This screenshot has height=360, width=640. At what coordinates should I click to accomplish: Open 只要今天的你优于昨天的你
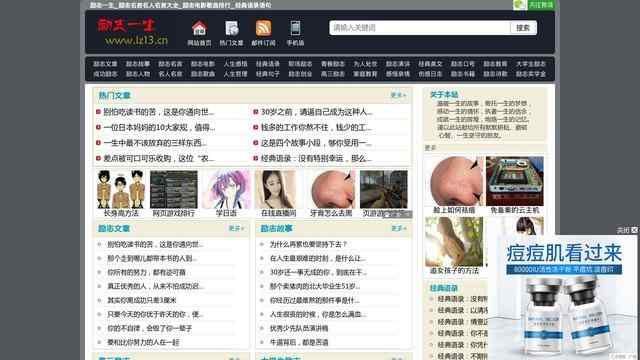point(155,314)
